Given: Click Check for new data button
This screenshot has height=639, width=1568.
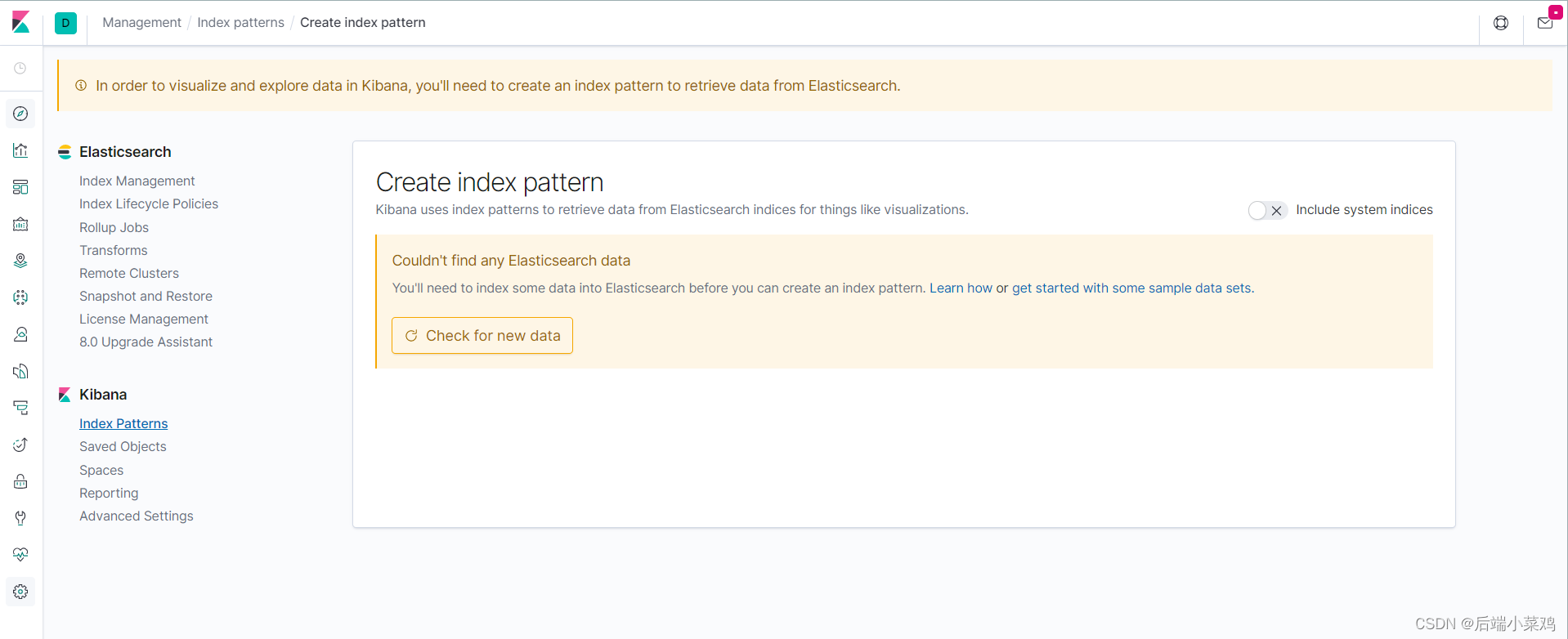Looking at the screenshot, I should click(482, 336).
